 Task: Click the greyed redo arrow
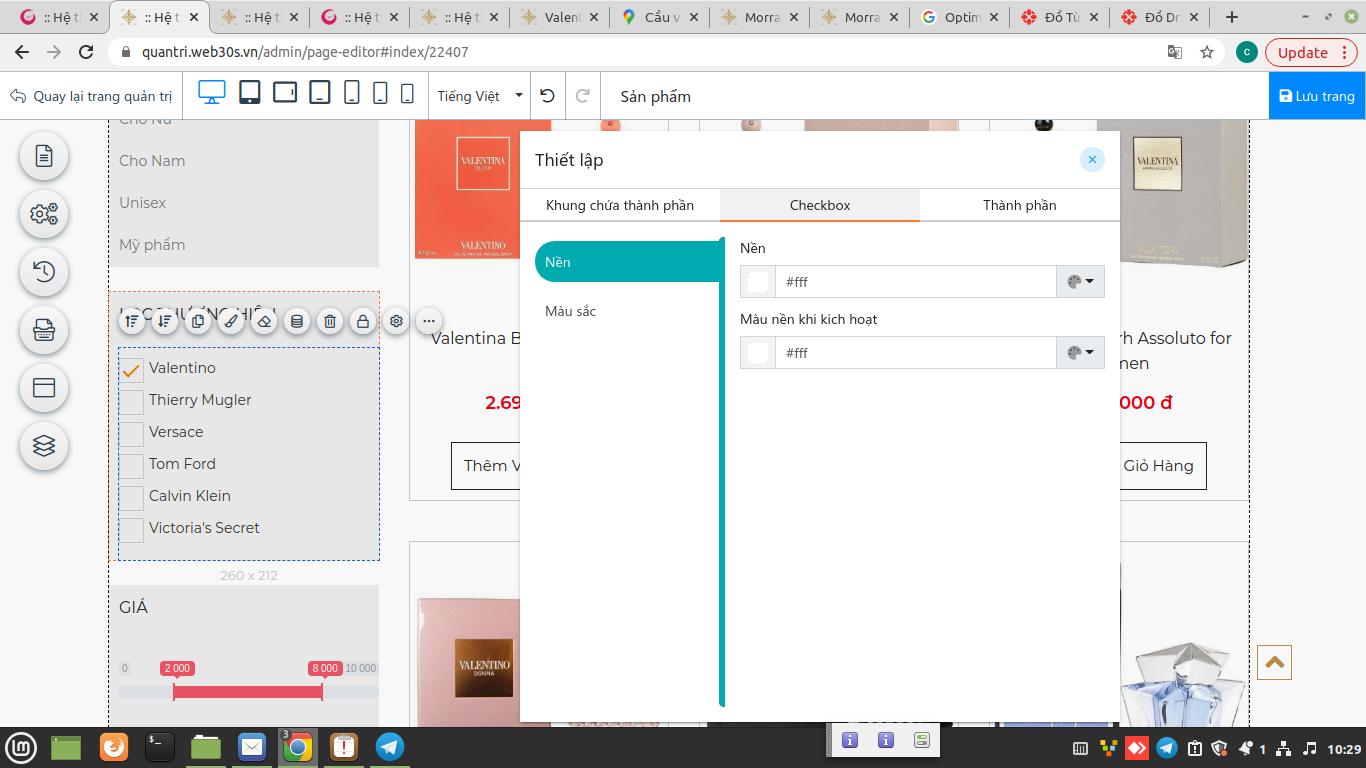(x=583, y=96)
